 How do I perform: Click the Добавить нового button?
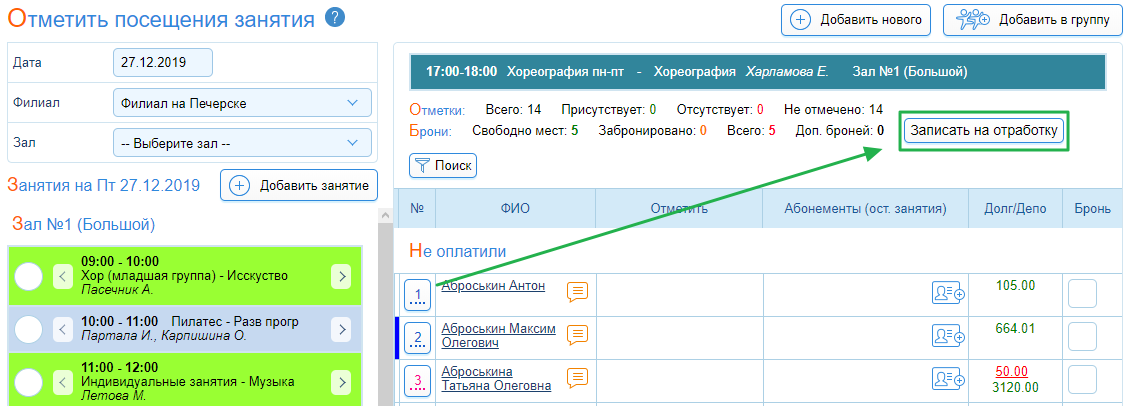(856, 20)
